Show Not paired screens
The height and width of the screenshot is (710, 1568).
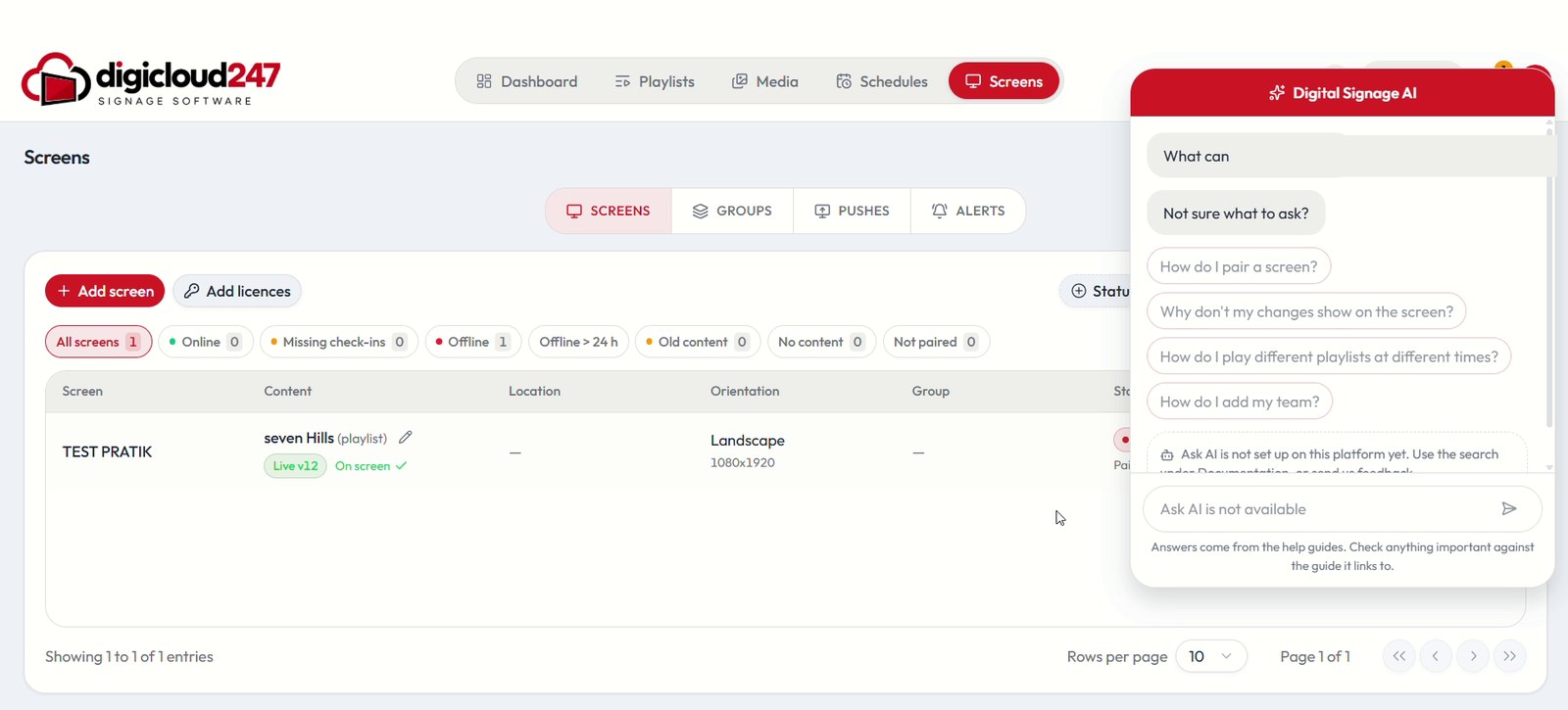tap(936, 342)
